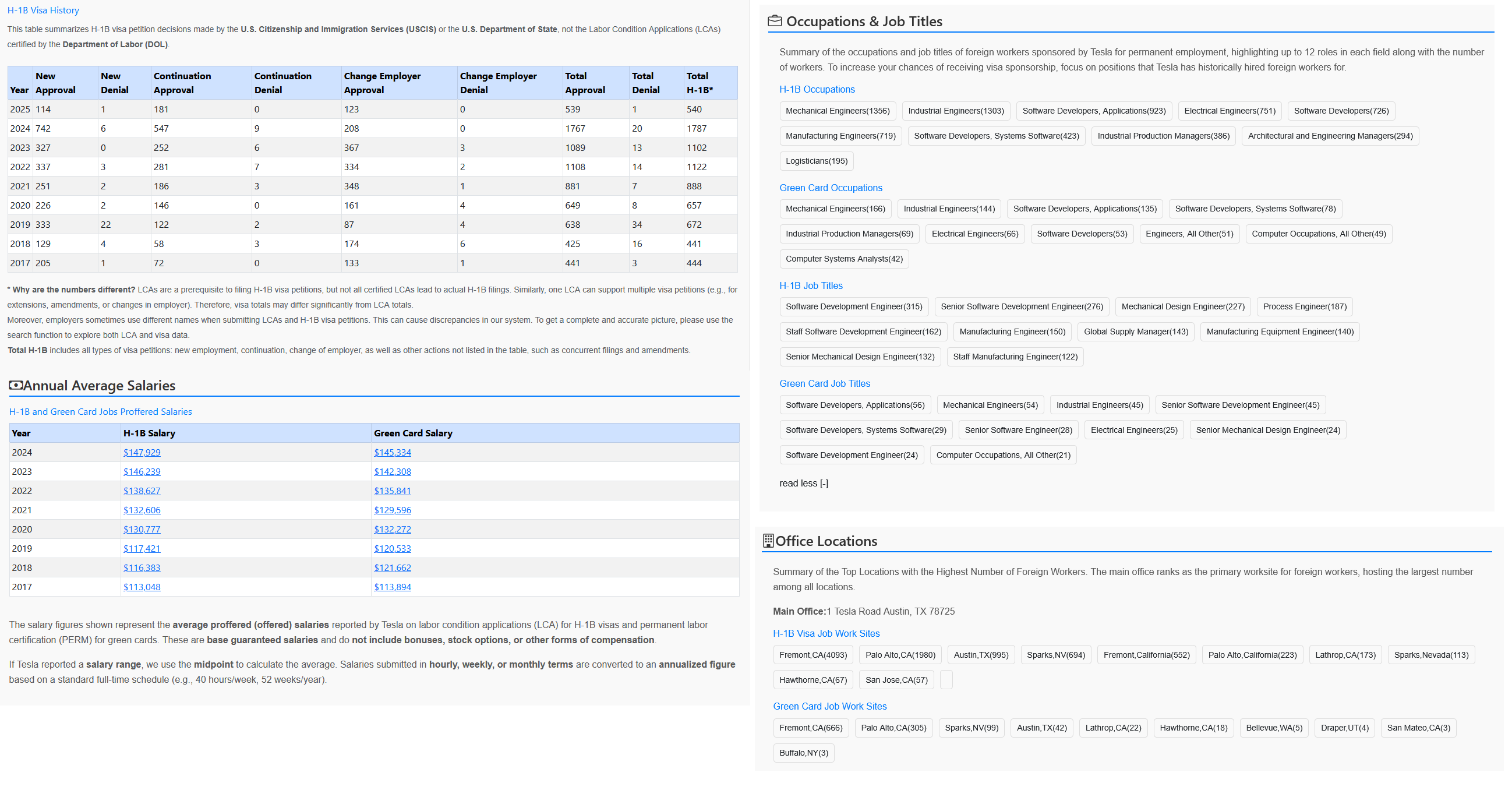
Task: Click the money icon beside Annual Average Salaries
Action: pos(16,385)
